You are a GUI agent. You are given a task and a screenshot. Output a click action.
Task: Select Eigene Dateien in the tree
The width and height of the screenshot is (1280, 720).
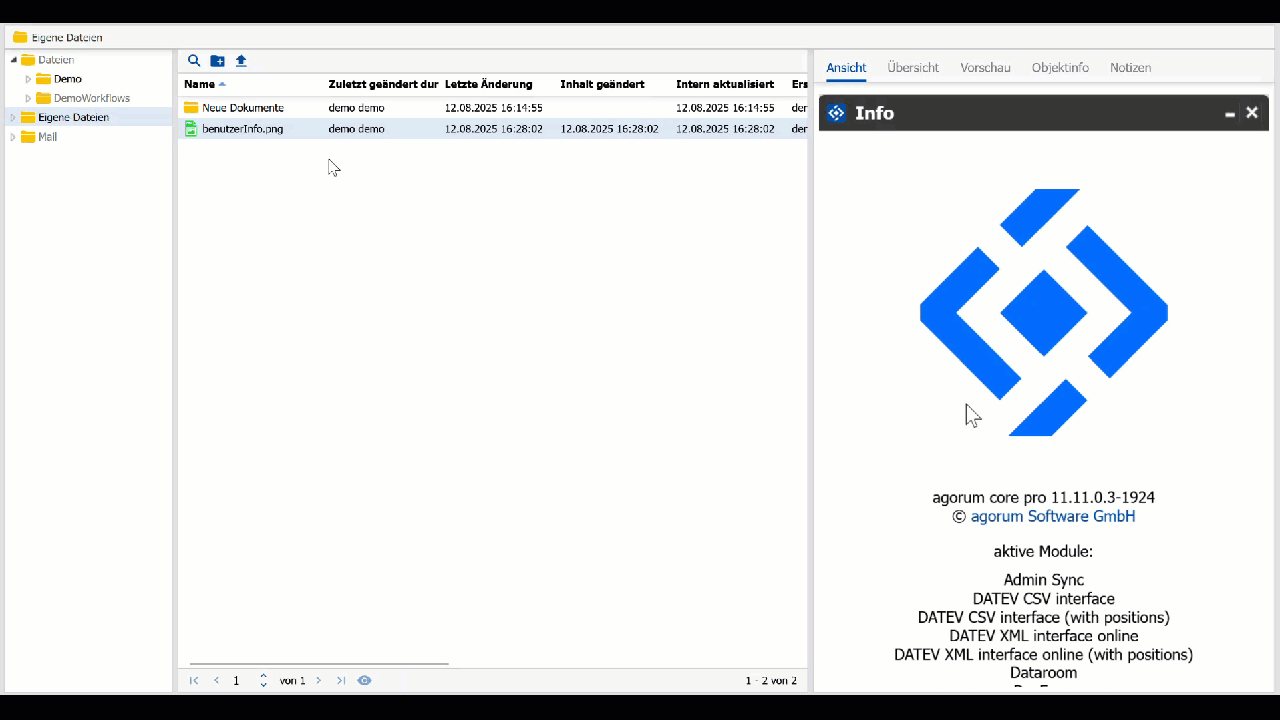coord(74,118)
